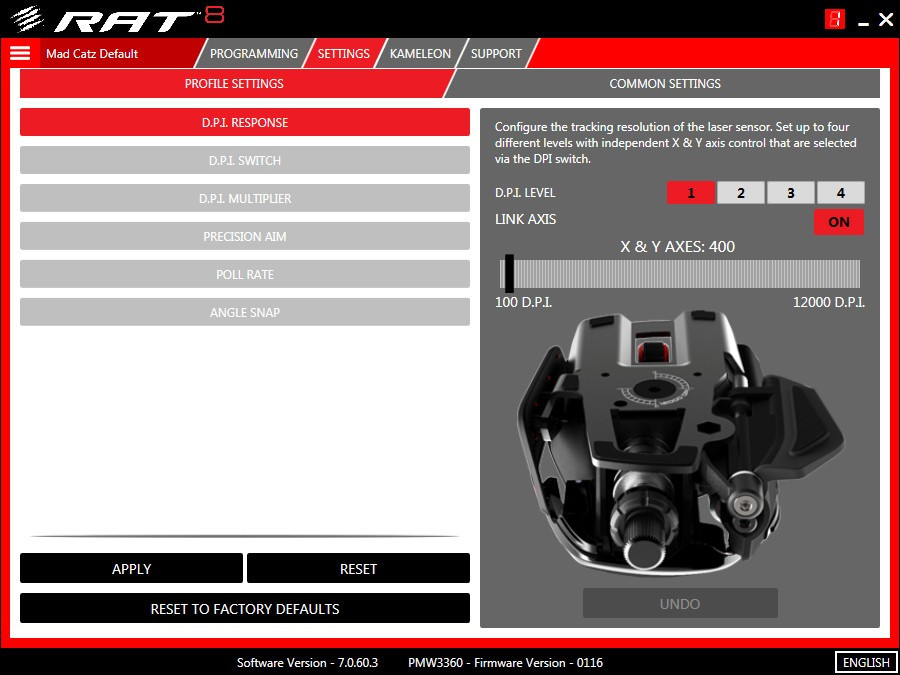900x675 pixels.
Task: Open D.P.I. MULTIPLIER settings
Action: tap(245, 198)
